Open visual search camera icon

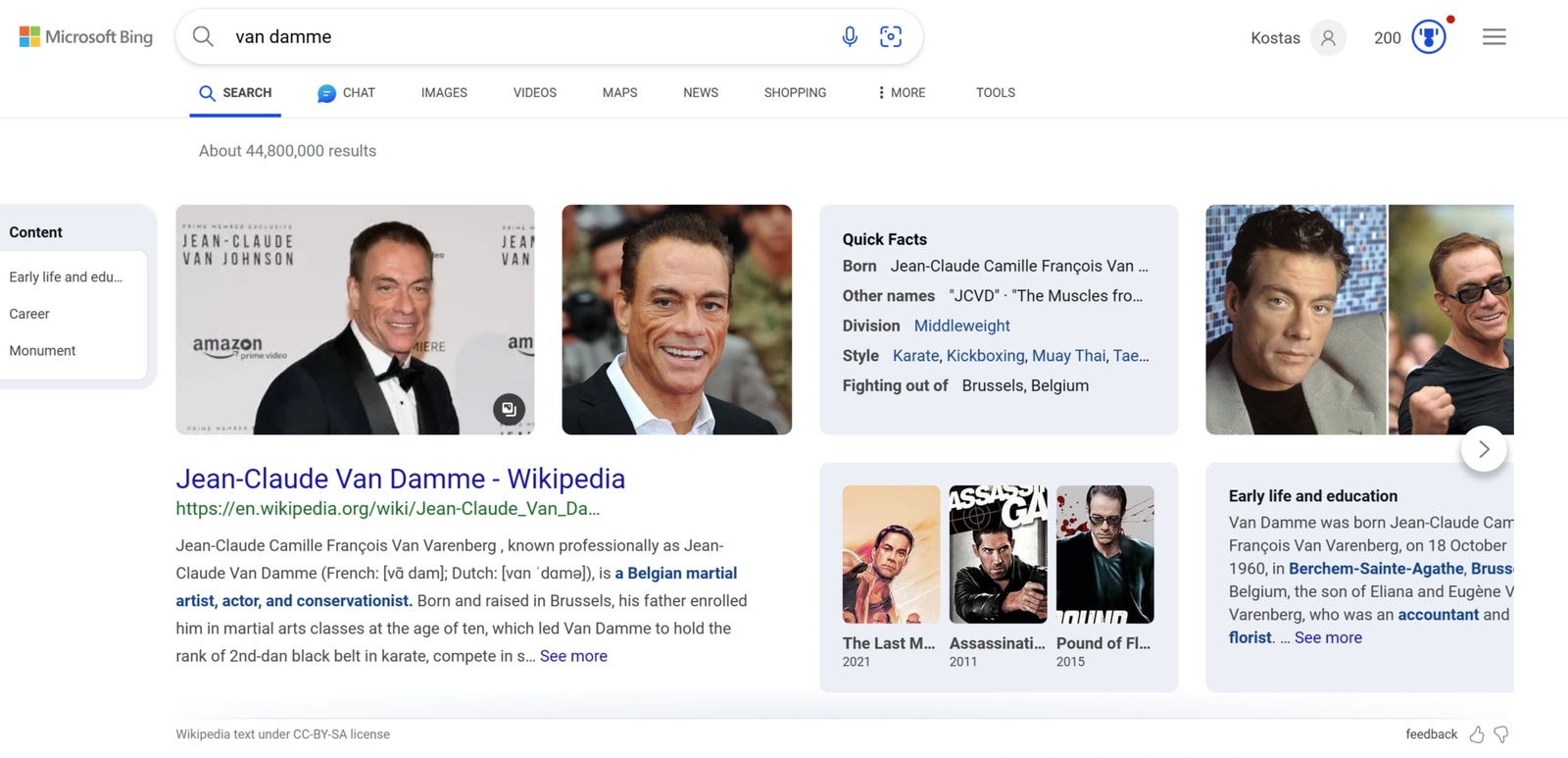891,37
